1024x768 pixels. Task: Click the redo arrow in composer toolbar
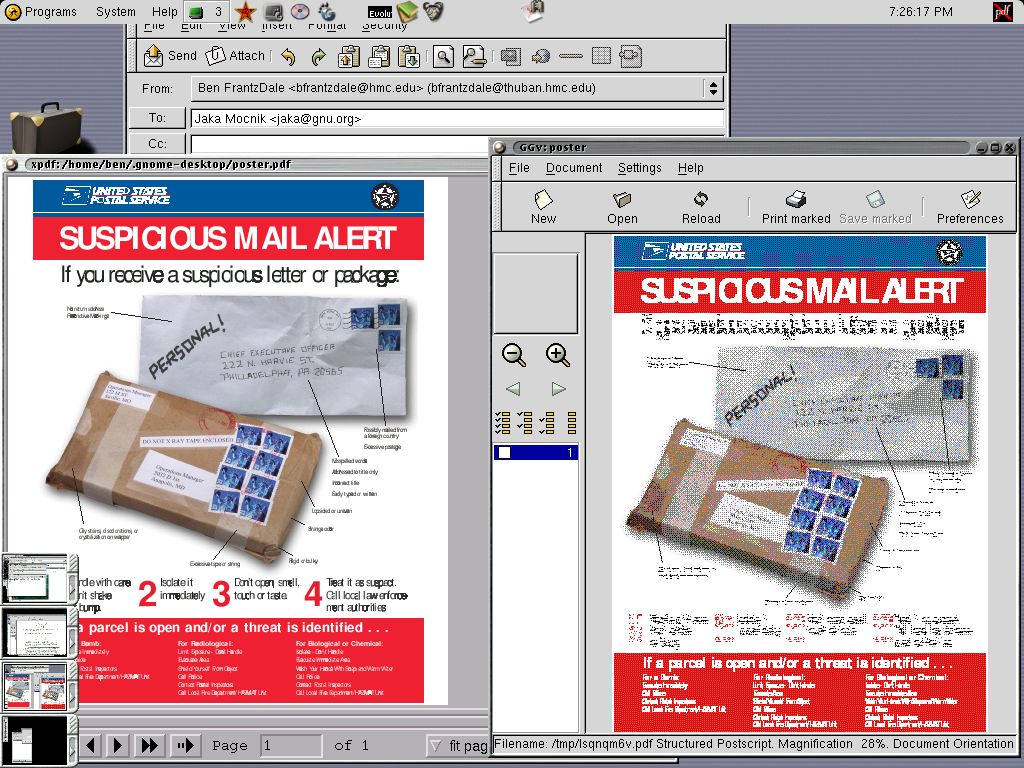[318, 57]
